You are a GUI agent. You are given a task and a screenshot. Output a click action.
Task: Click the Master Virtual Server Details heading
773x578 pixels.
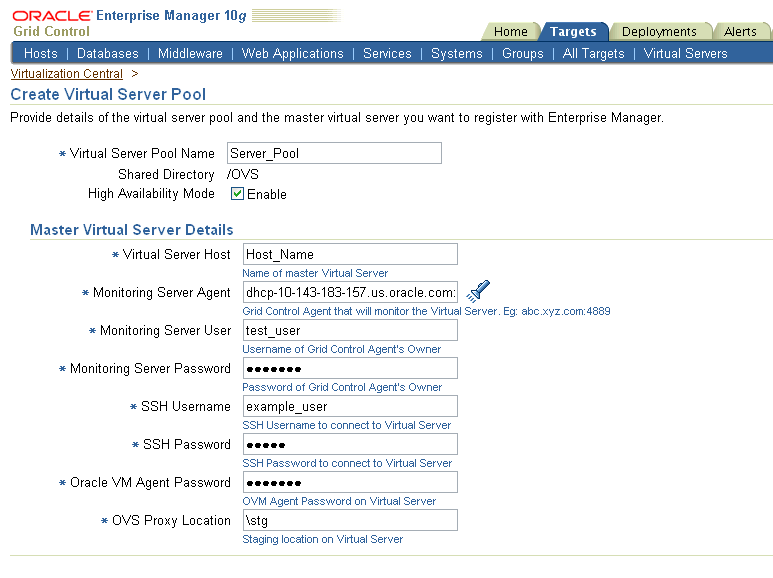[x=132, y=230]
